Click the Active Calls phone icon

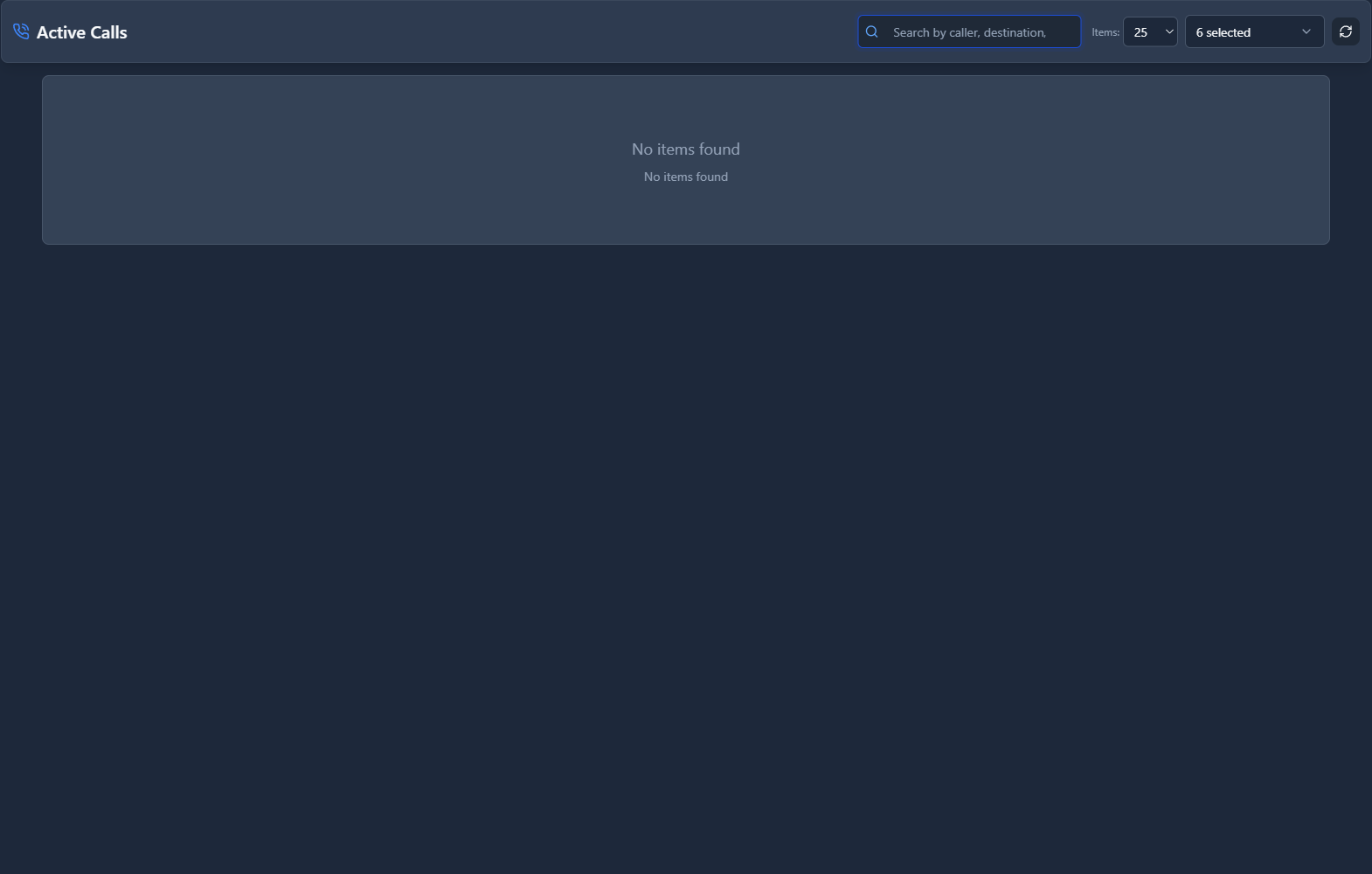click(21, 31)
